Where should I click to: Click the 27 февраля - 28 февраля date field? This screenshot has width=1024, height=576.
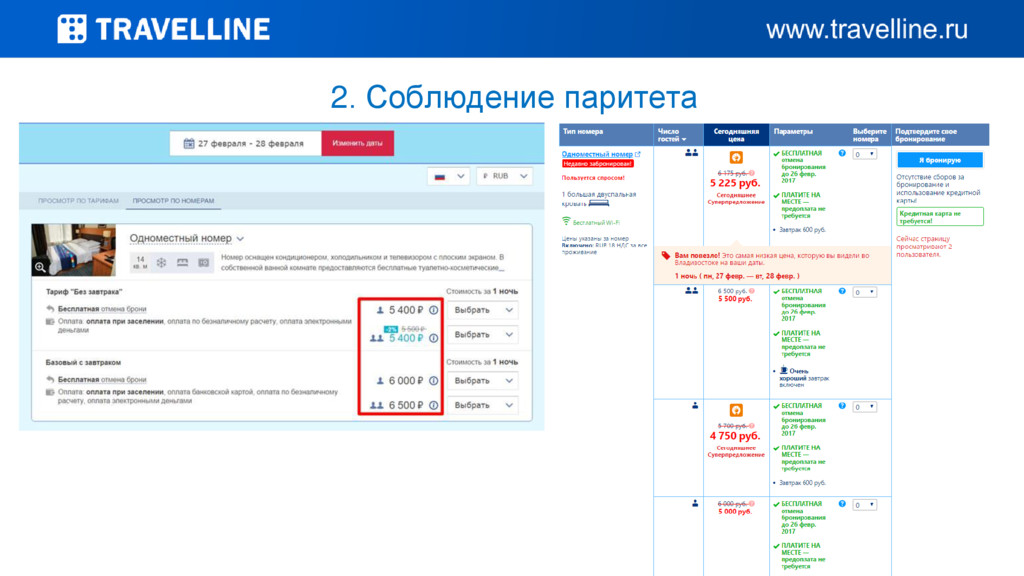[246, 143]
